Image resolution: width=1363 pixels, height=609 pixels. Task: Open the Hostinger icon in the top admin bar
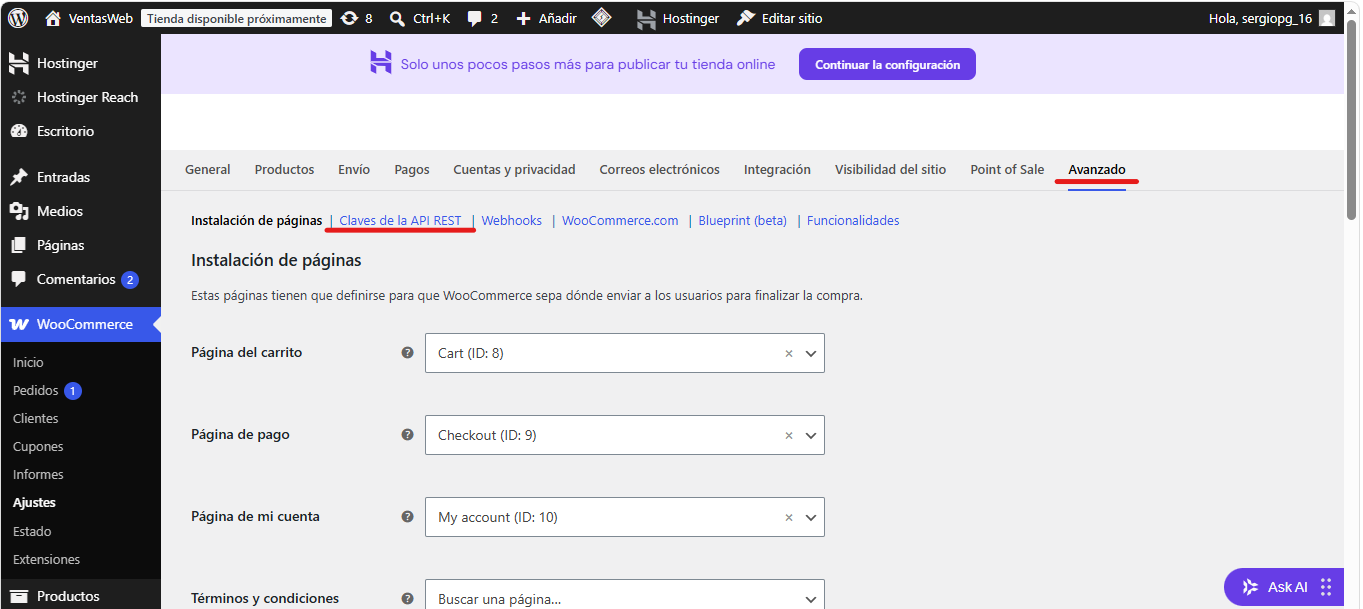pos(647,18)
